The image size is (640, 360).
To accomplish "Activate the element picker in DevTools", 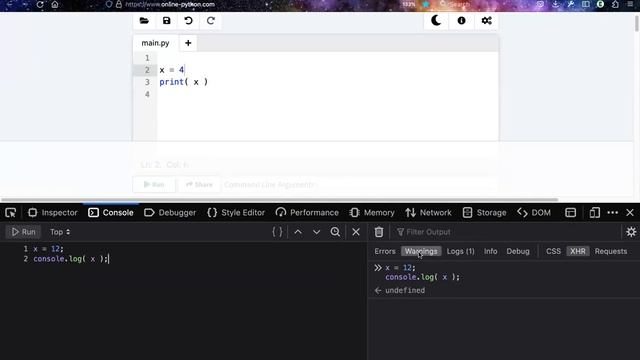I will 11,213.
